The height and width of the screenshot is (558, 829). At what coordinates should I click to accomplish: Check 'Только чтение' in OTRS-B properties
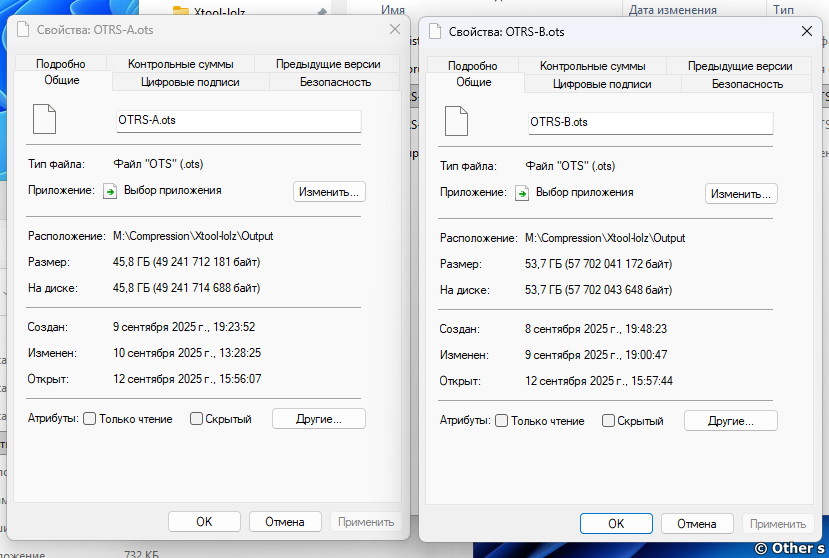502,421
